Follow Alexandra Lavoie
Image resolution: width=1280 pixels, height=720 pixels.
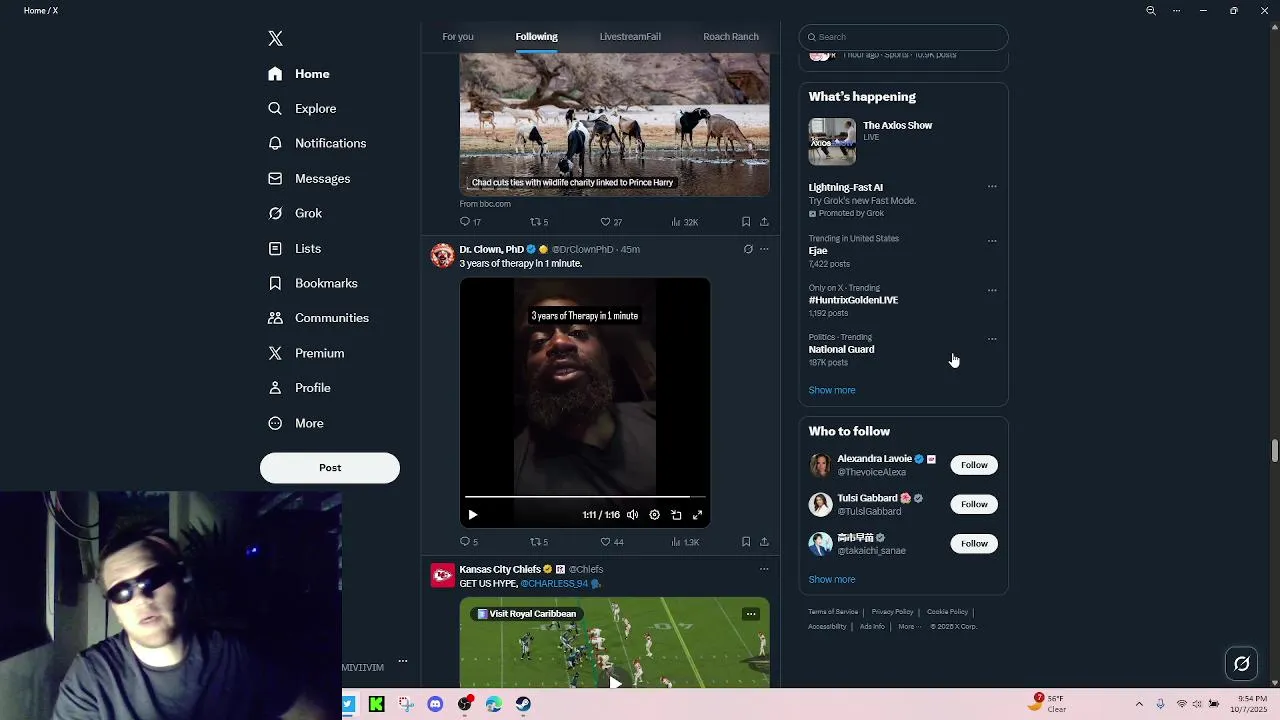coord(974,465)
